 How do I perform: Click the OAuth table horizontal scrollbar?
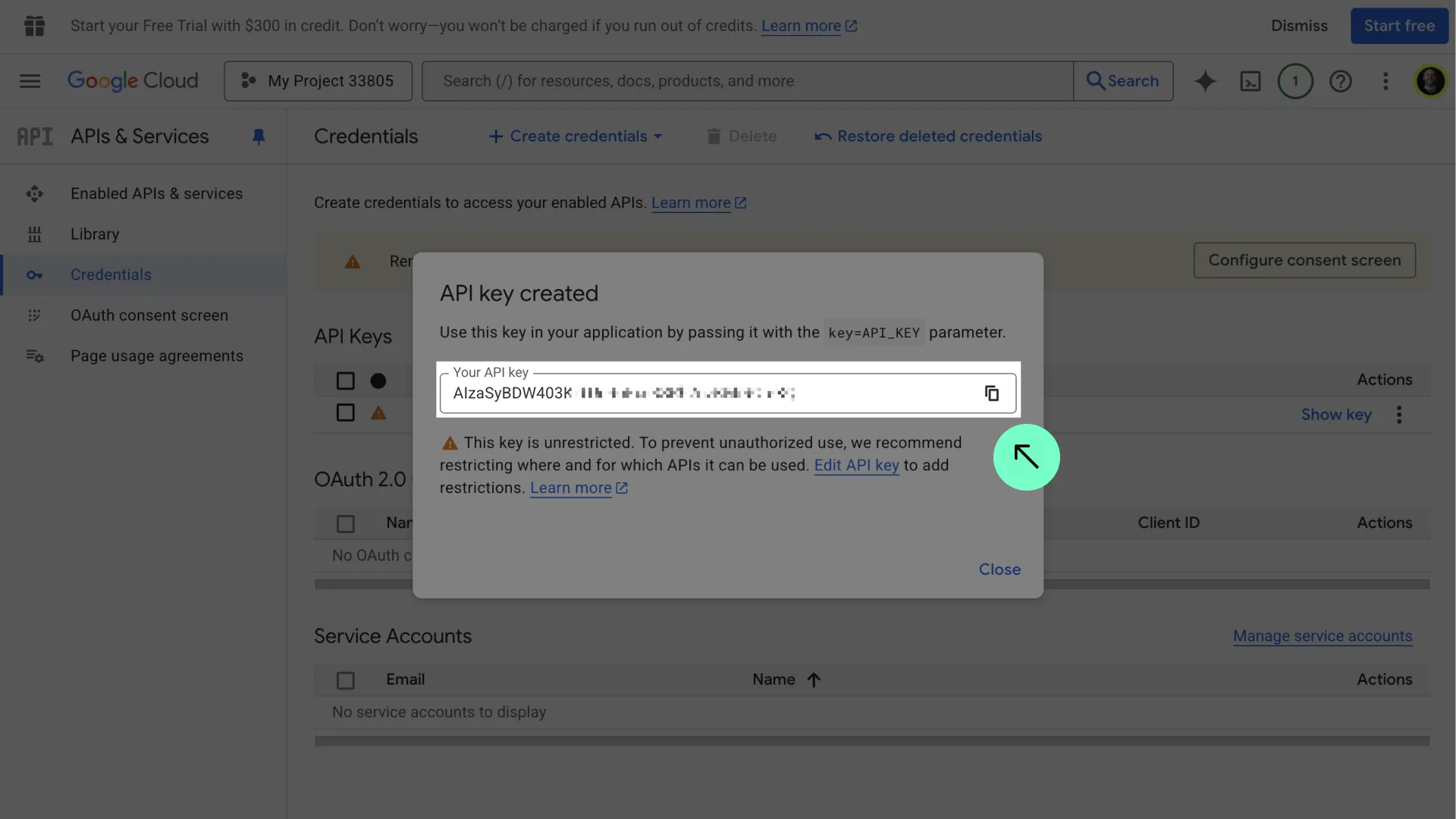[x=872, y=584]
